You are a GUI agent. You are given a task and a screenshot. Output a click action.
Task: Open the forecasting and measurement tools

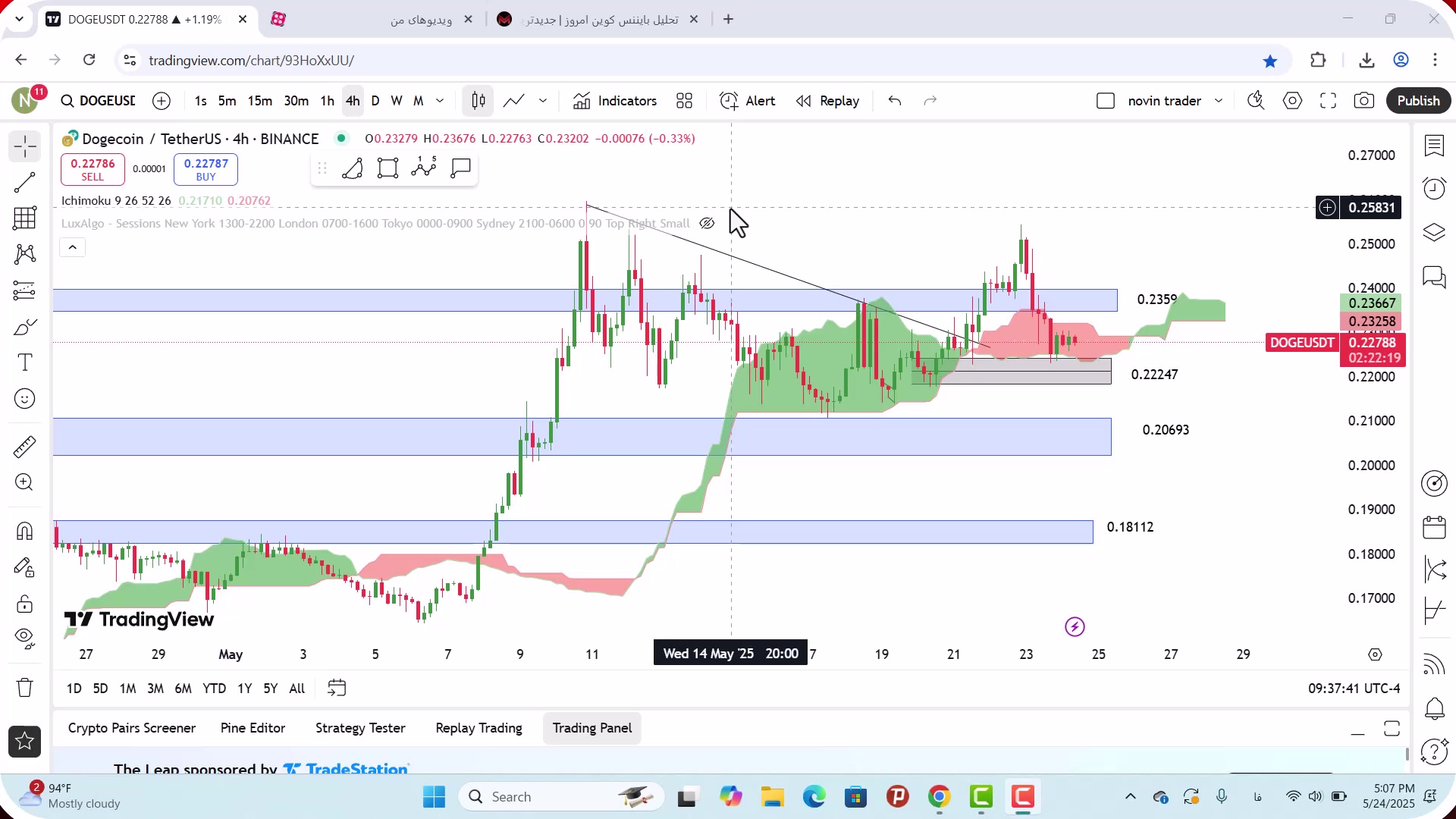(25, 290)
